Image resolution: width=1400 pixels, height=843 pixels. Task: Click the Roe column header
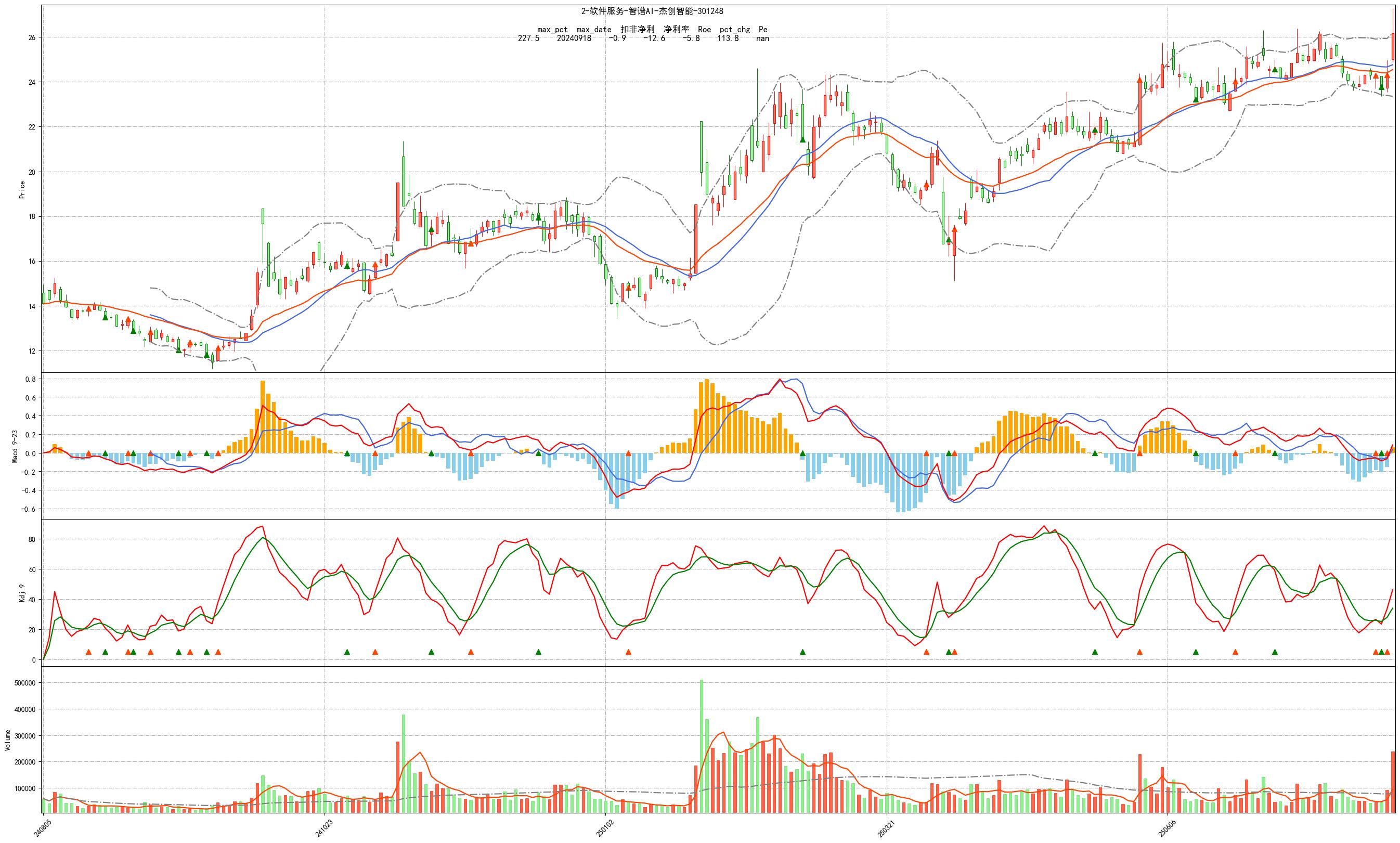(x=704, y=30)
